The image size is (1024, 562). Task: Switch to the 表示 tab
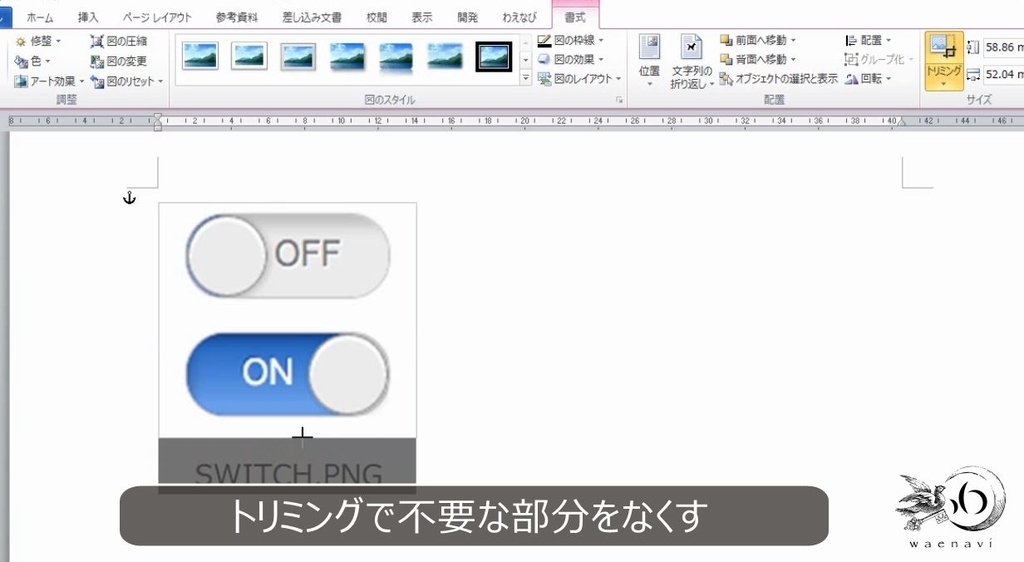[x=422, y=18]
